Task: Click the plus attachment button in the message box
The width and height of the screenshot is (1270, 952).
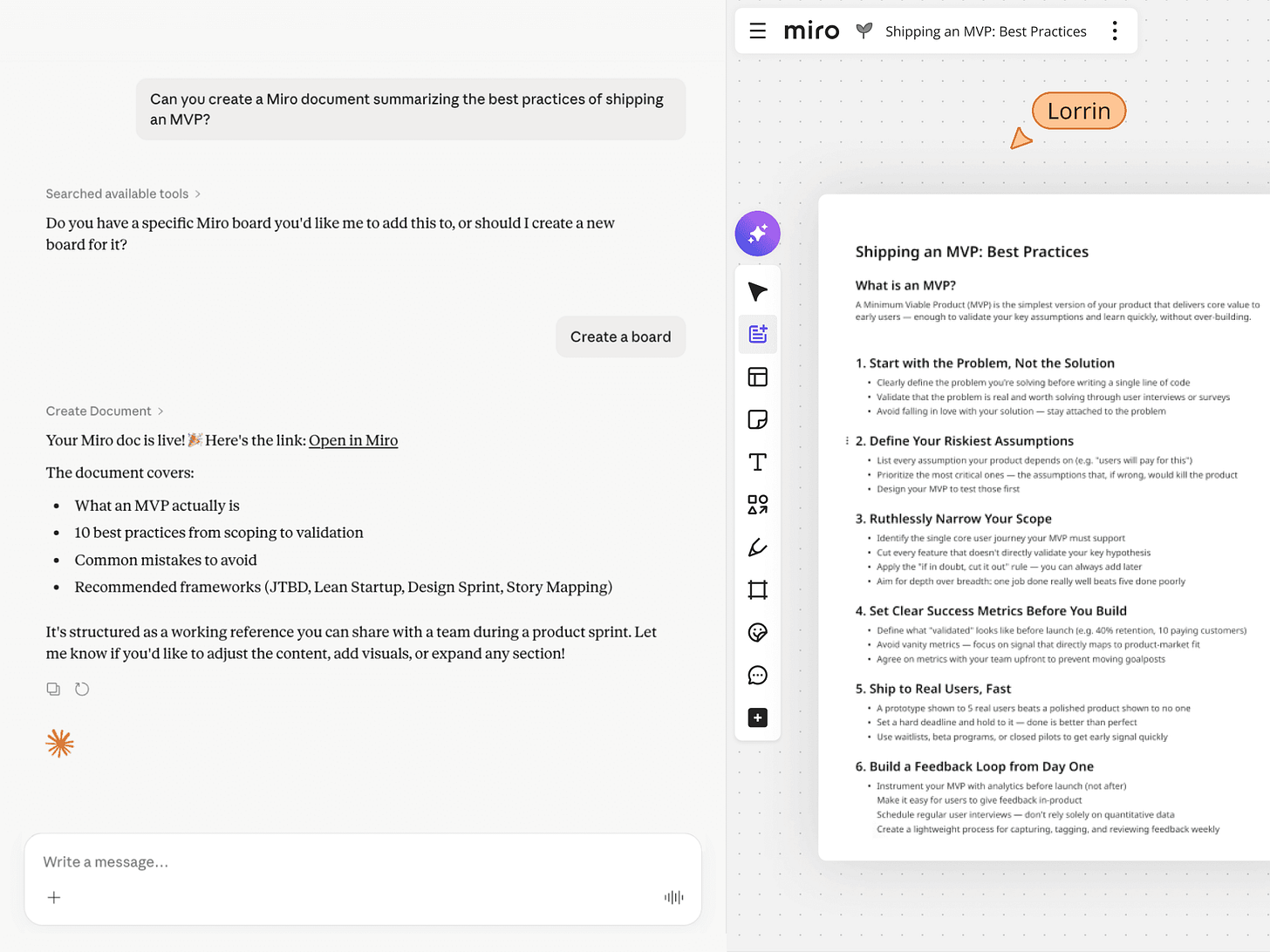Action: pos(54,897)
